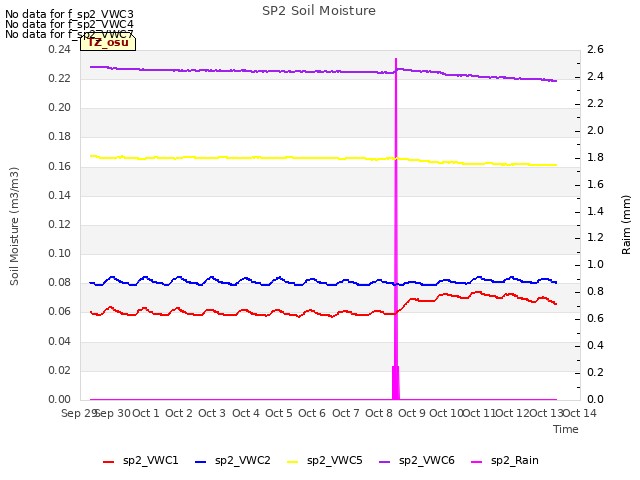Select the purple sp2_VWC6 legend swatch
The height and width of the screenshot is (480, 640).
(384, 462)
